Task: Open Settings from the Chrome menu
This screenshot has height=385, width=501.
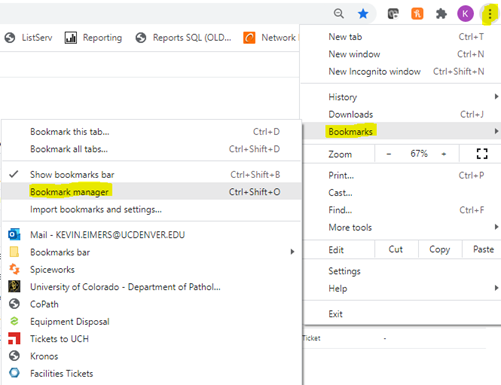Action: coord(402,271)
